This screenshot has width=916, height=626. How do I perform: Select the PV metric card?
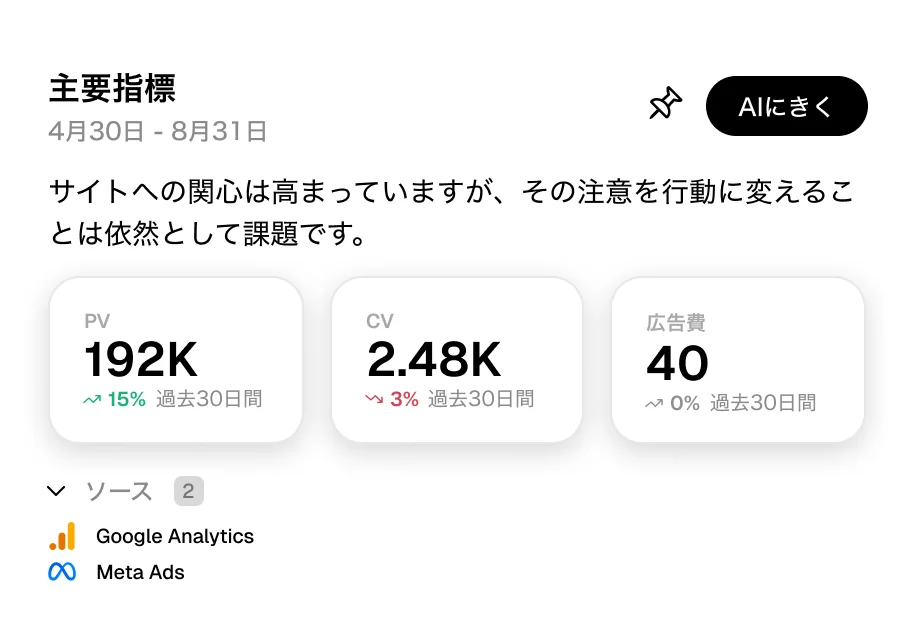pos(175,360)
